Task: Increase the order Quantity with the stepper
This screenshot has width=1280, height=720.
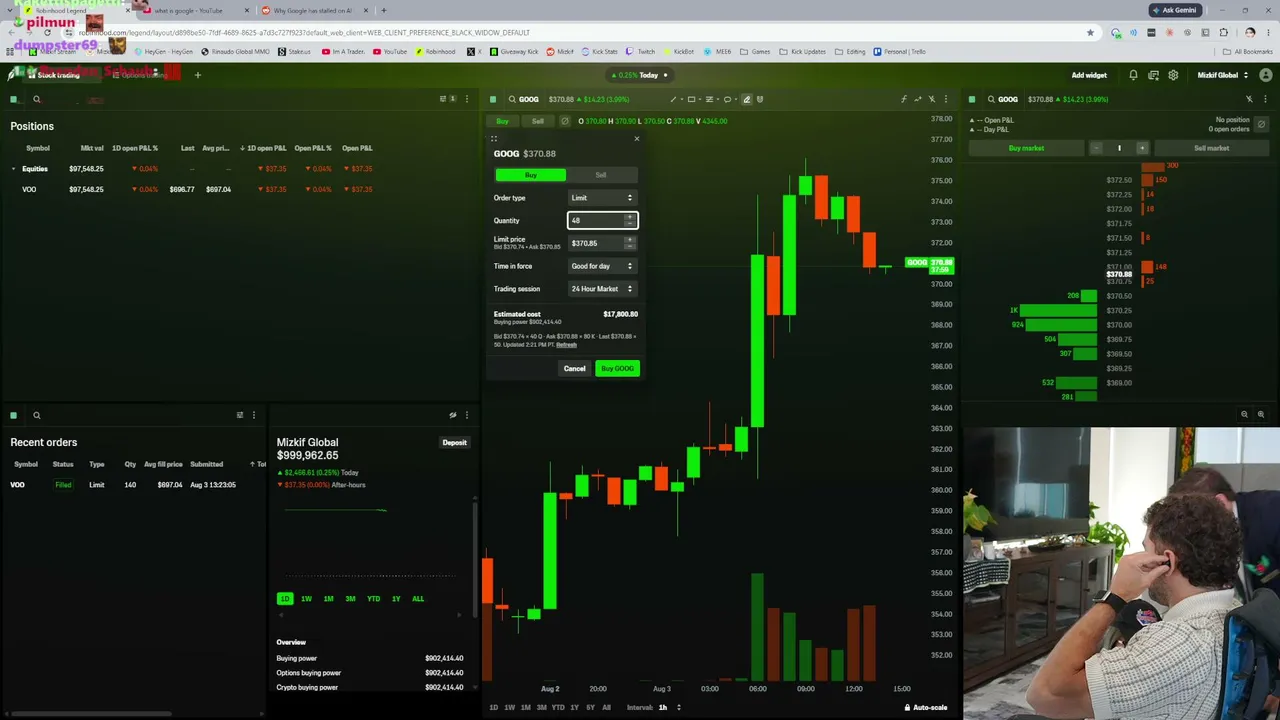Action: (x=629, y=217)
